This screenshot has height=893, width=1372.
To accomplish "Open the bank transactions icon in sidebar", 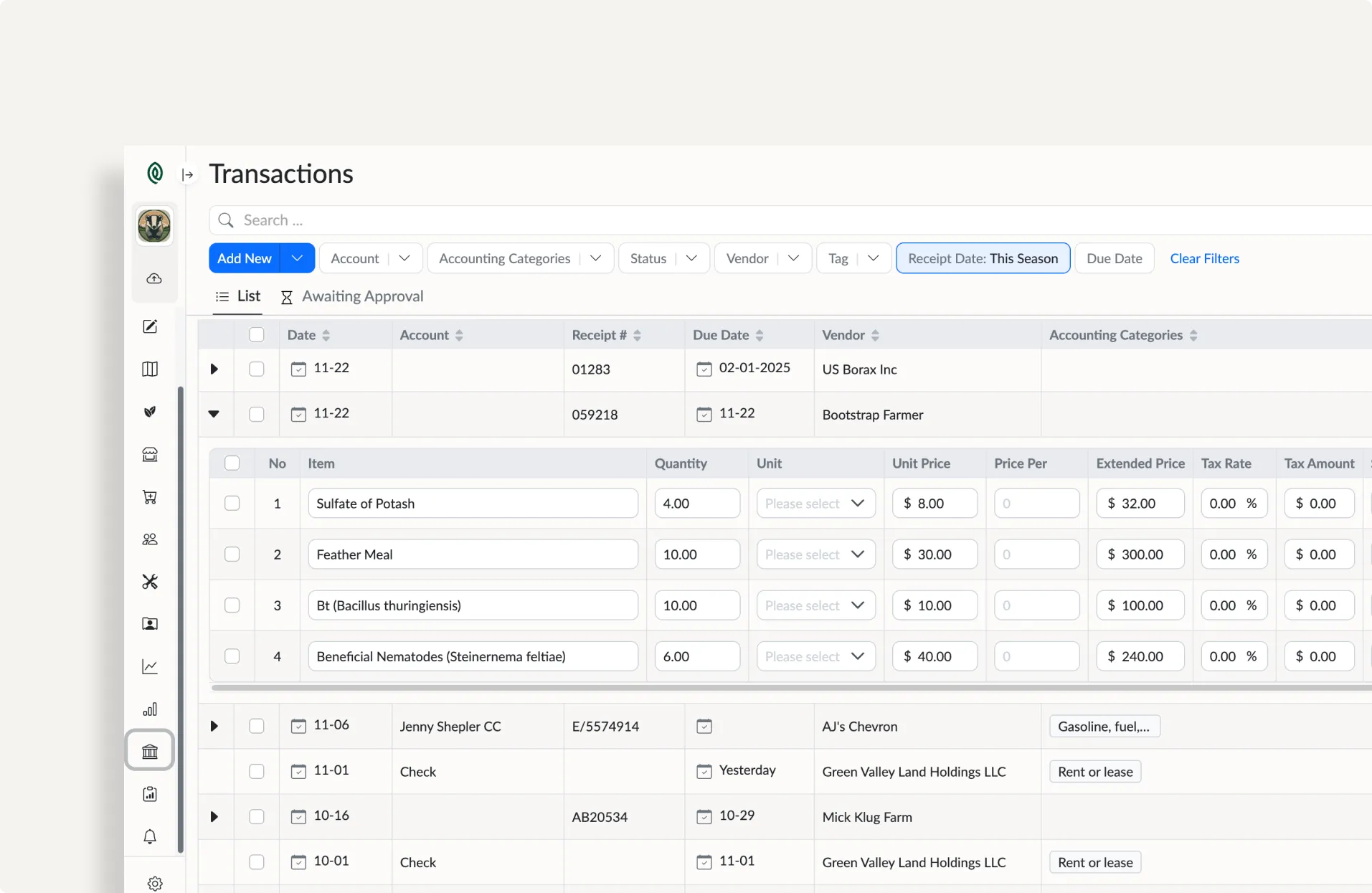I will [149, 750].
